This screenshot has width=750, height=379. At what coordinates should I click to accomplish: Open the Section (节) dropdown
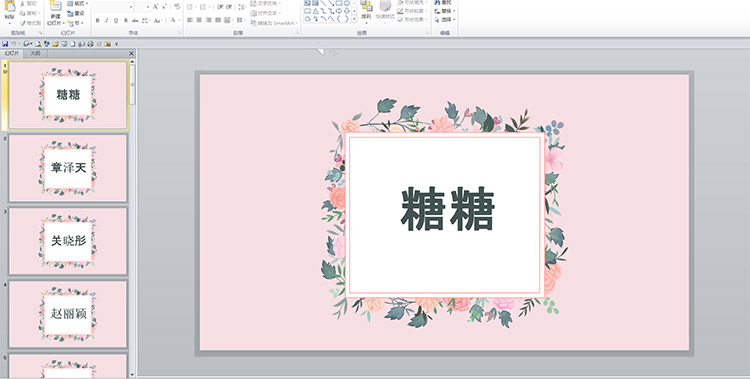(x=76, y=23)
